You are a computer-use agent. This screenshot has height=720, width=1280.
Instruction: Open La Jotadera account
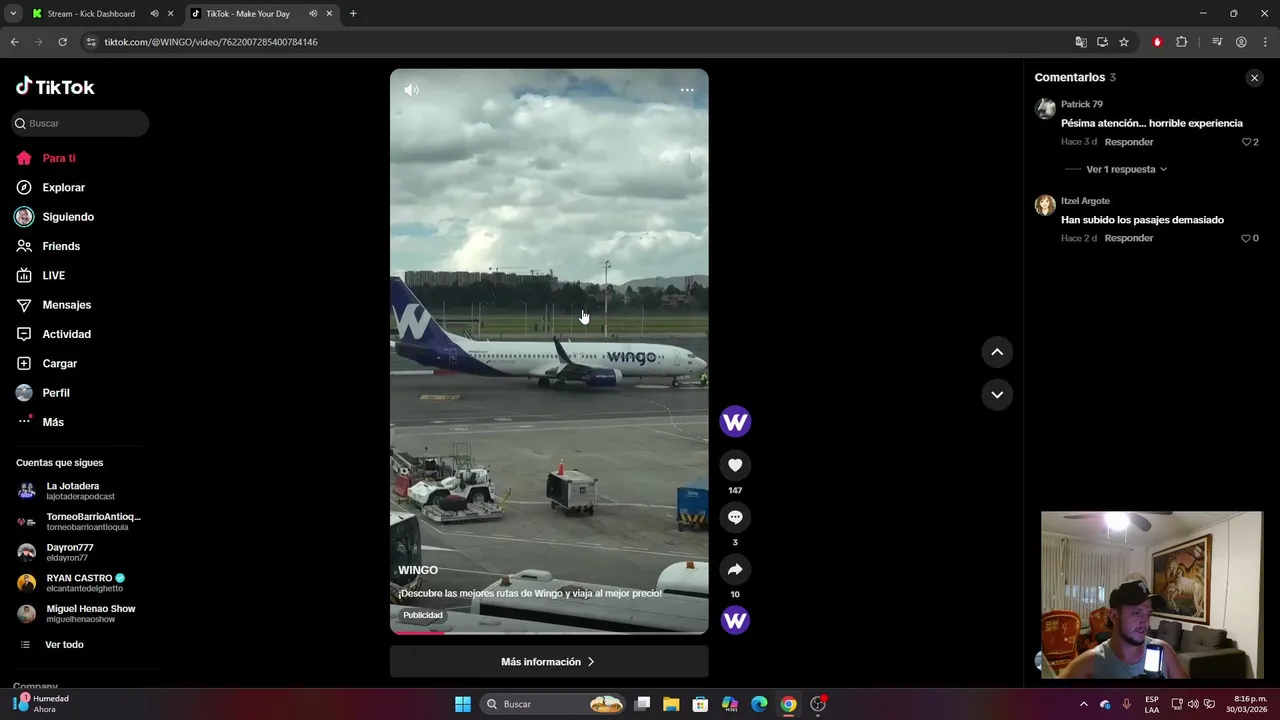pyautogui.click(x=80, y=491)
